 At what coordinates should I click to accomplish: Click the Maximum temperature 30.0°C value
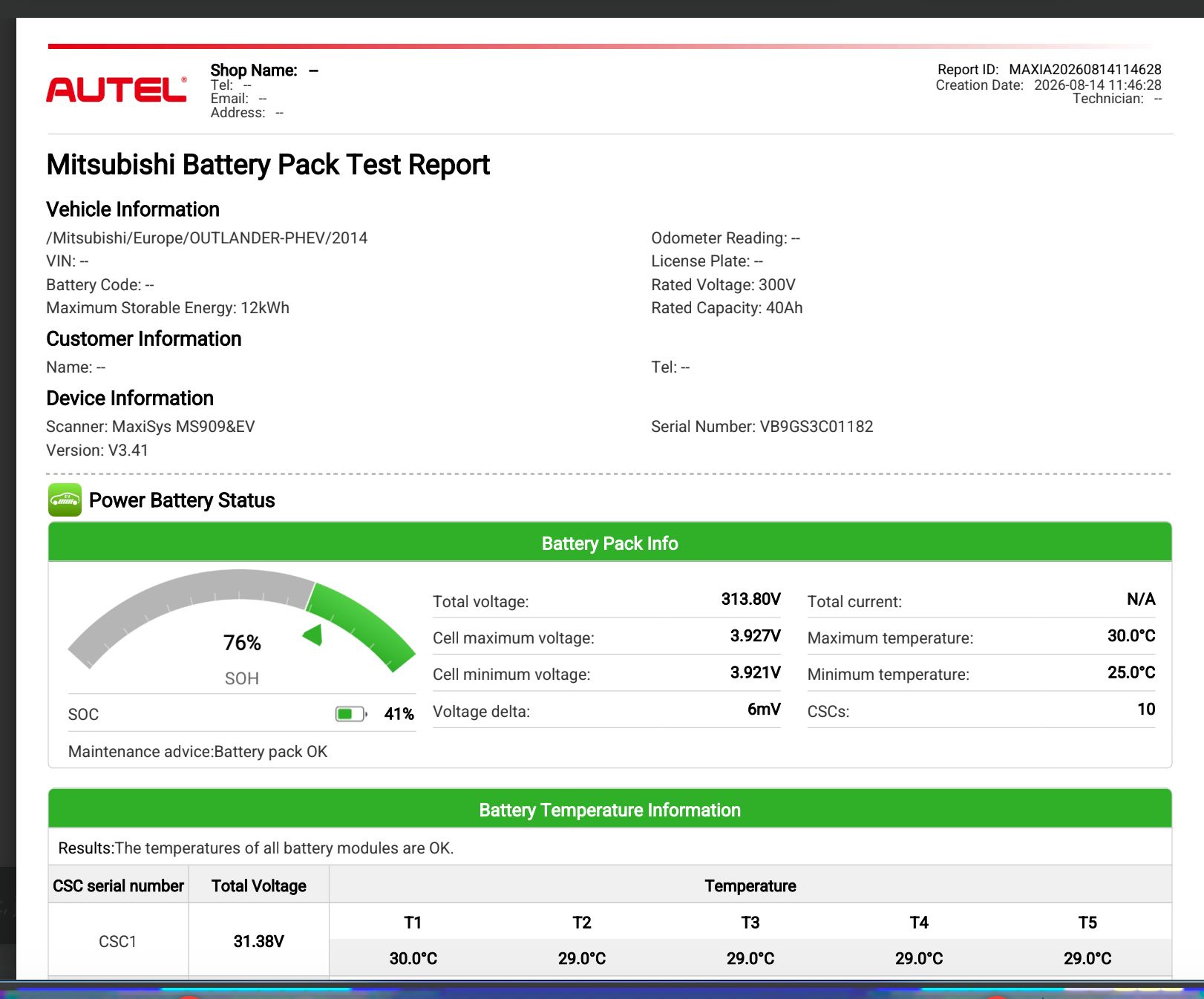click(1131, 635)
